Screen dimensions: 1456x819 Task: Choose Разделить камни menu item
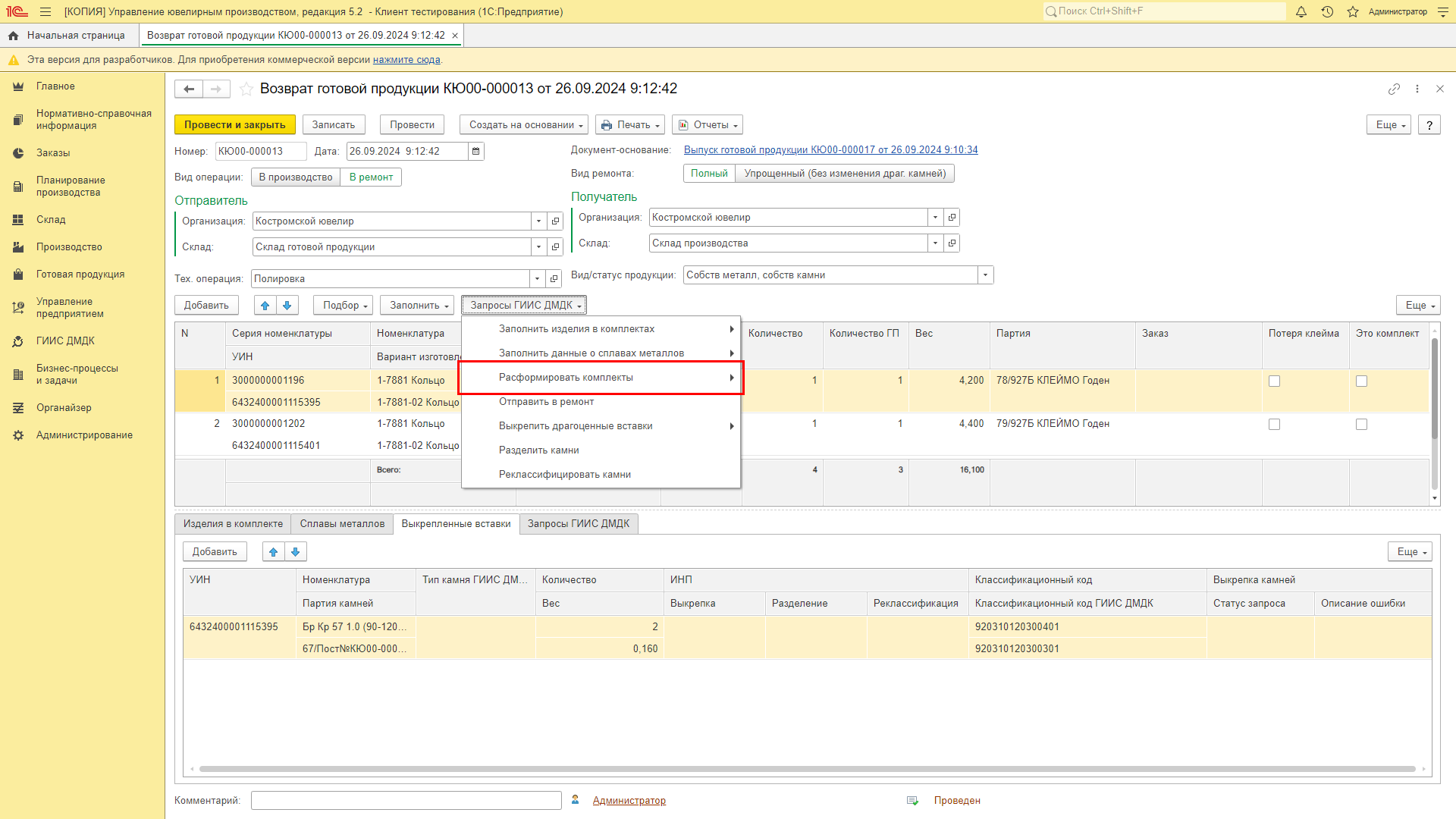(601, 450)
